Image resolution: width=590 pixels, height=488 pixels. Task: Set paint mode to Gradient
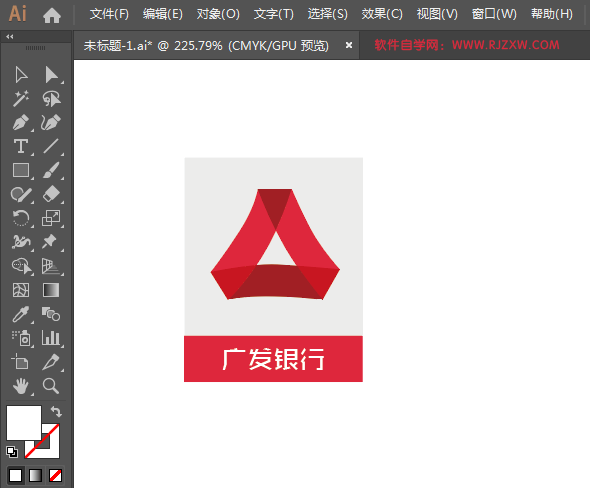(x=35, y=475)
